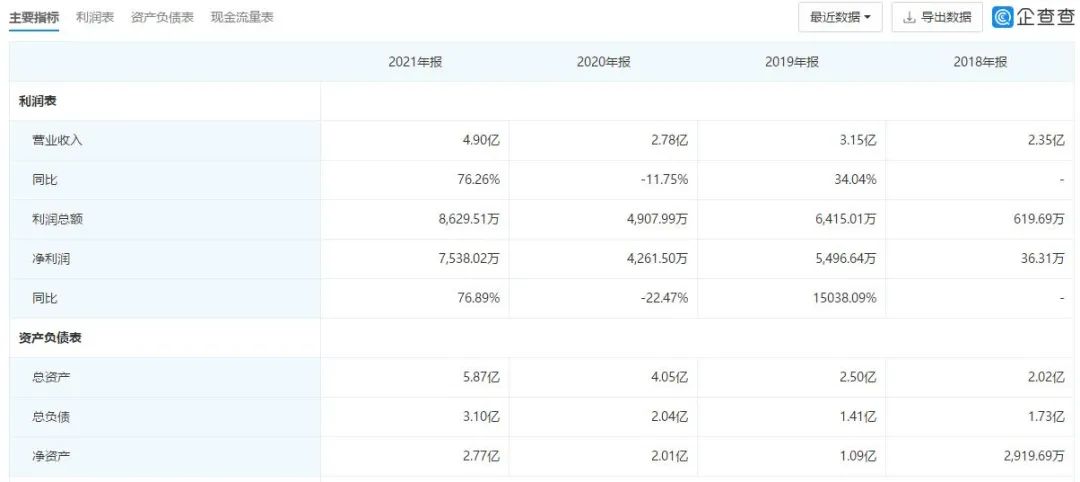Expand the 最近数据 dropdown

pos(840,17)
